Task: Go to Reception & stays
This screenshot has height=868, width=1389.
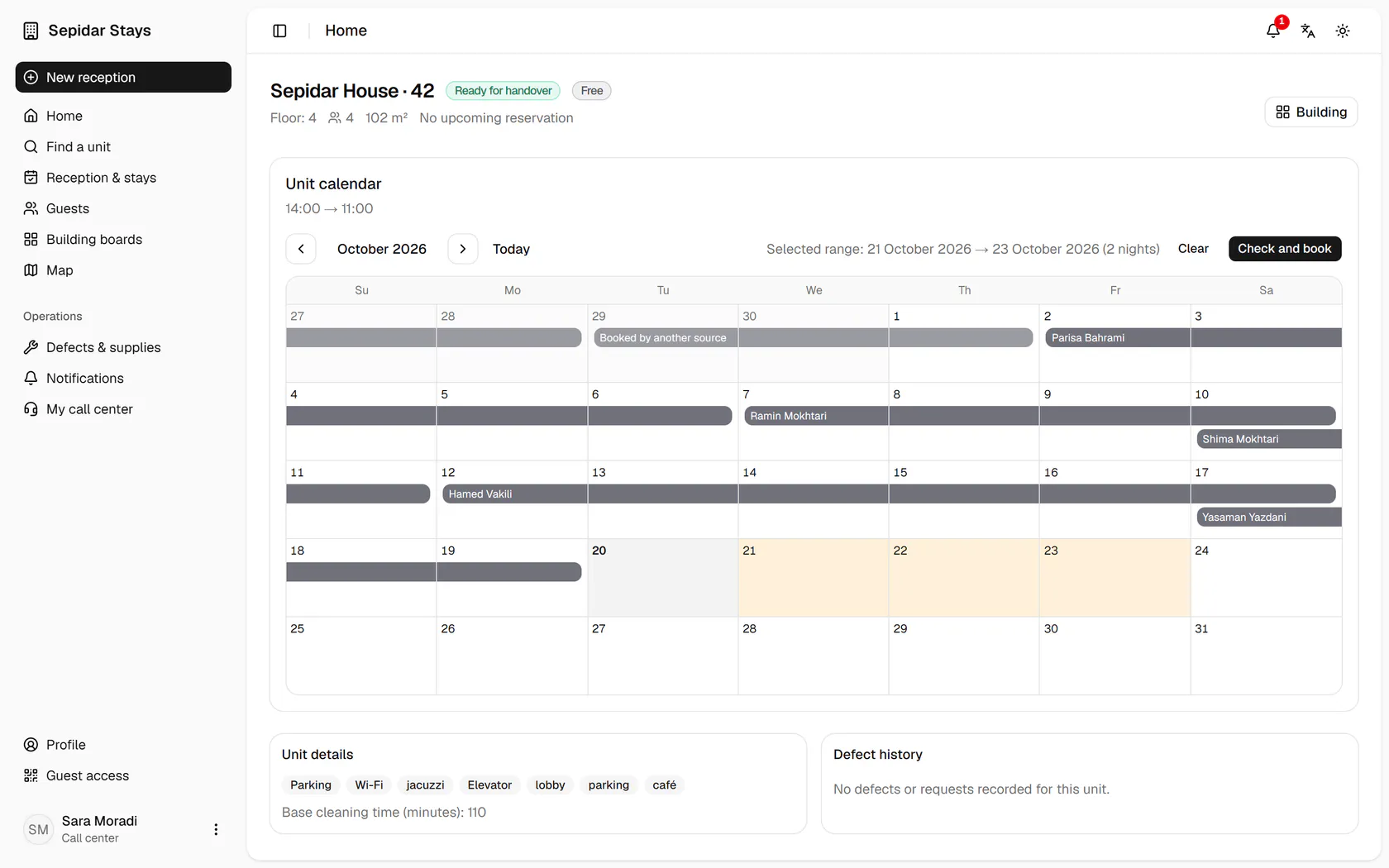Action: 123,178
